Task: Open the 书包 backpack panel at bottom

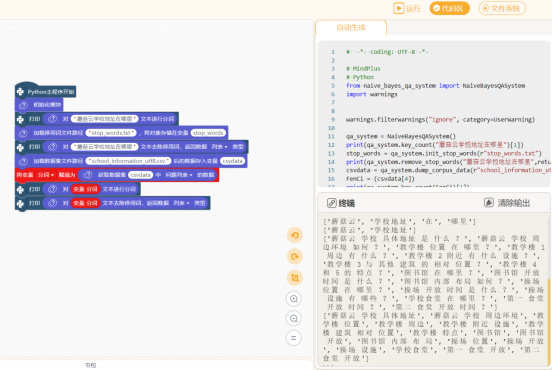Action: click(x=90, y=365)
